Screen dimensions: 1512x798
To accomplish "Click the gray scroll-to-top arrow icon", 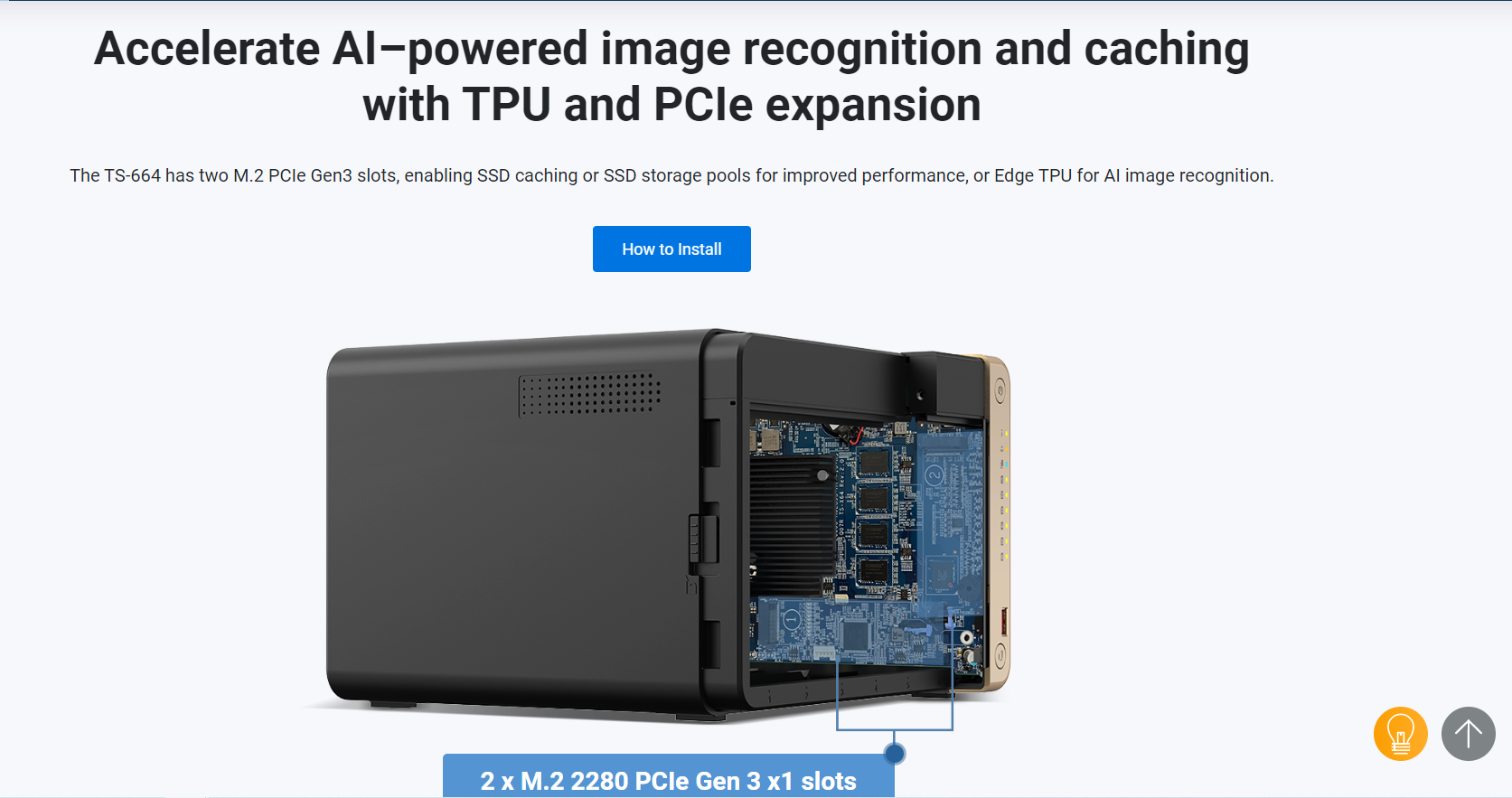I will (x=1469, y=734).
